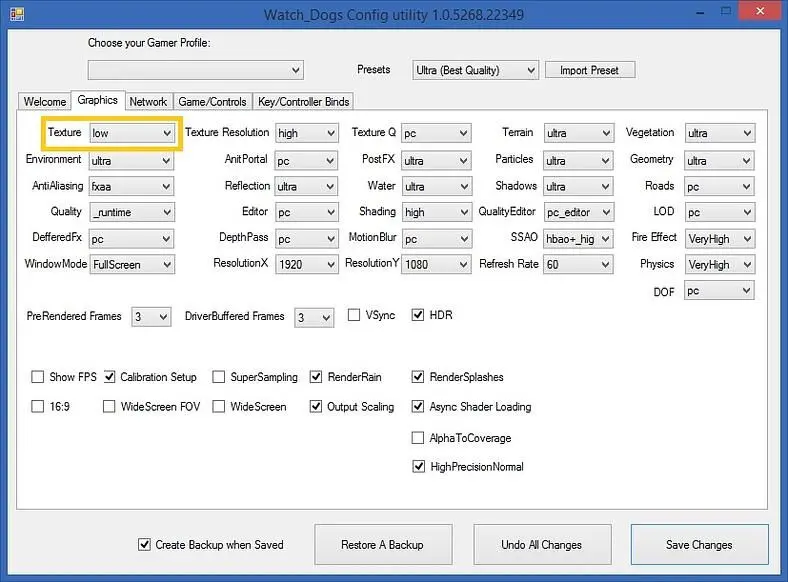This screenshot has width=788, height=582.
Task: Expand the MotionBlur dropdown
Action: click(436, 239)
